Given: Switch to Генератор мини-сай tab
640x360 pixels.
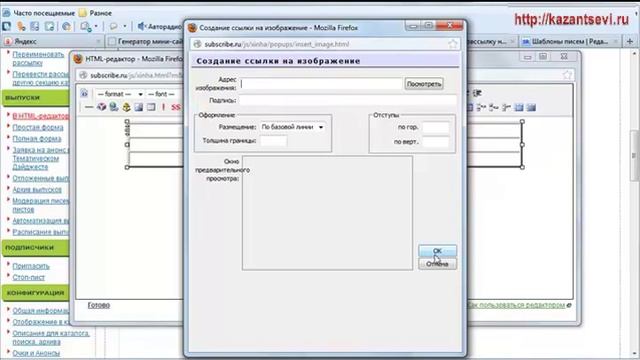Looking at the screenshot, I should coord(145,41).
